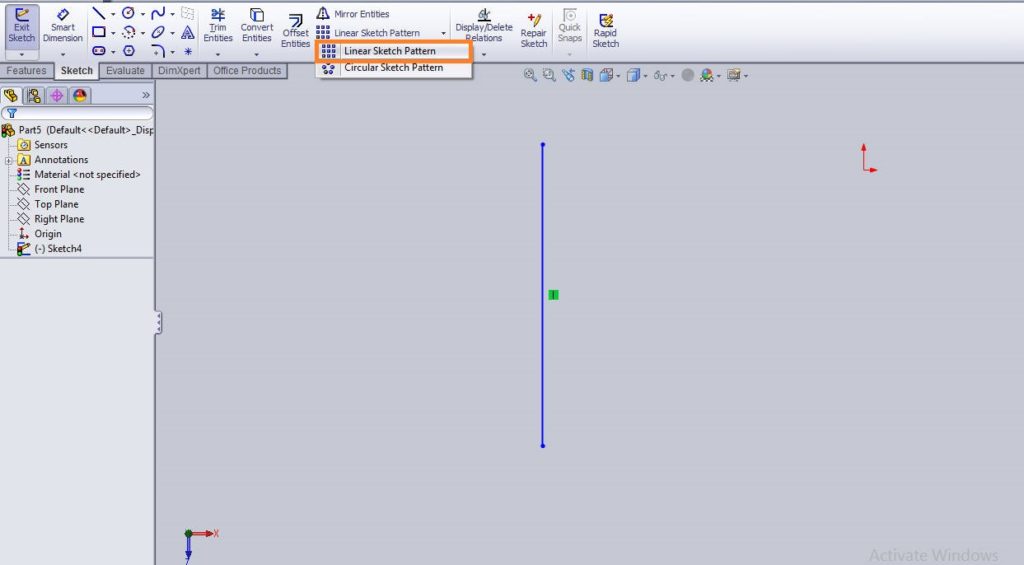The width and height of the screenshot is (1024, 565).
Task: Click the Trim Entities tool
Action: point(217,25)
